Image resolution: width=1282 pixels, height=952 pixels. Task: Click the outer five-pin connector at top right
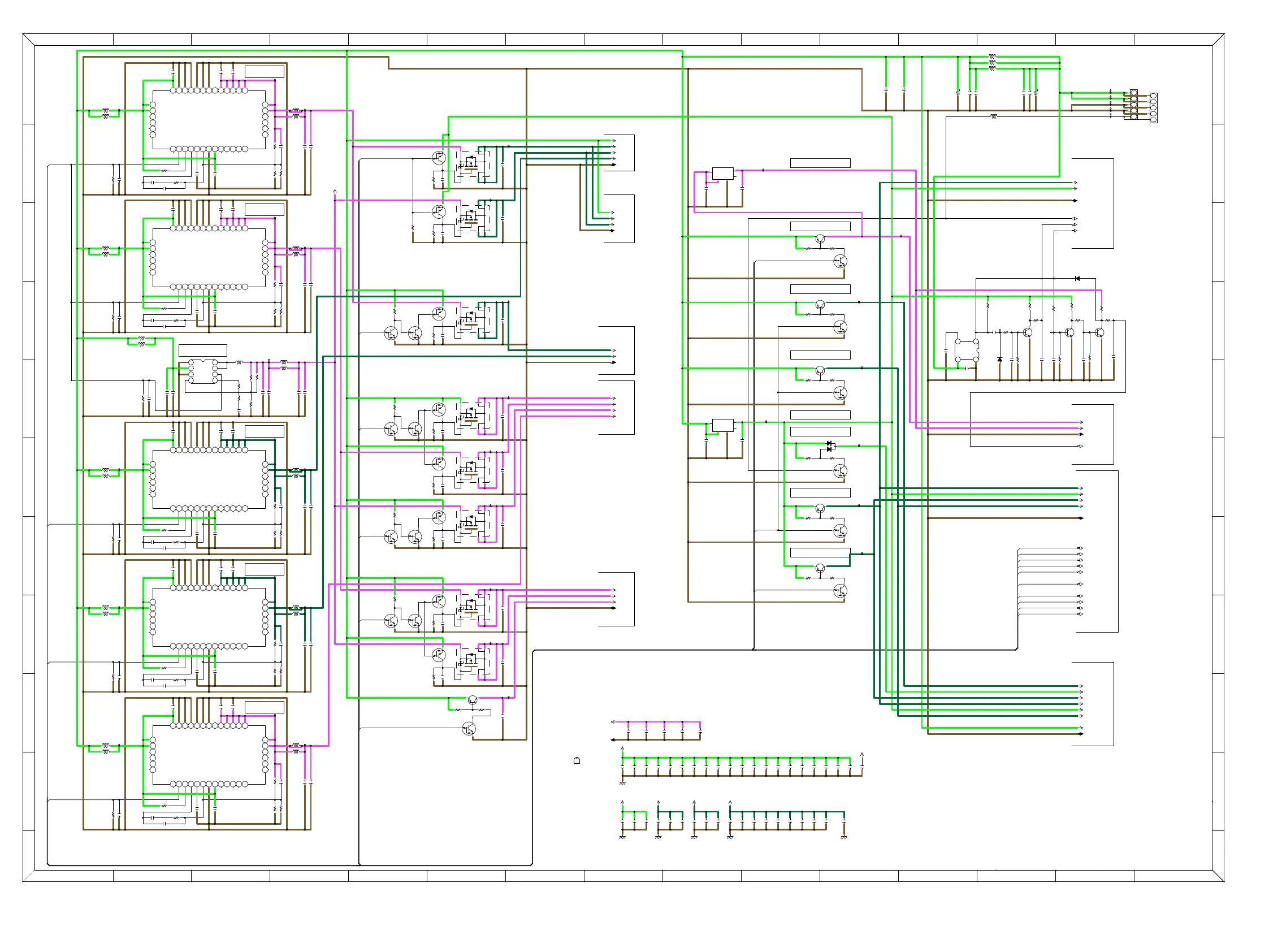pos(1153,108)
